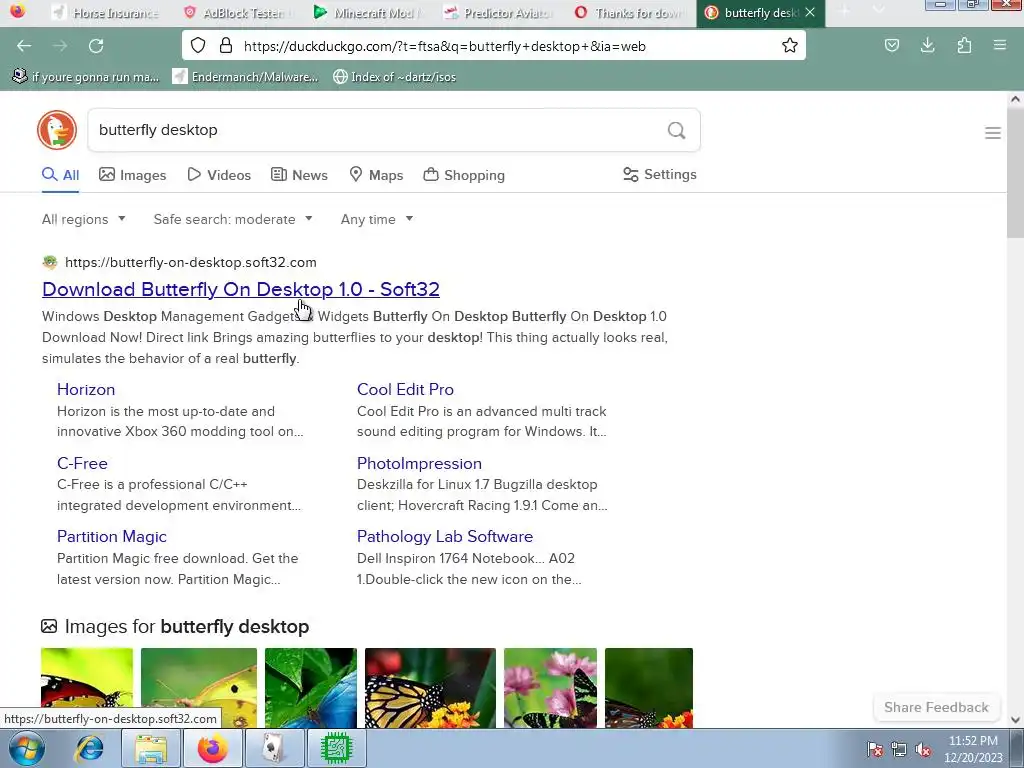This screenshot has width=1024, height=768.
Task: Open Download Butterfly On Desktop 1.0 link
Action: [240, 289]
